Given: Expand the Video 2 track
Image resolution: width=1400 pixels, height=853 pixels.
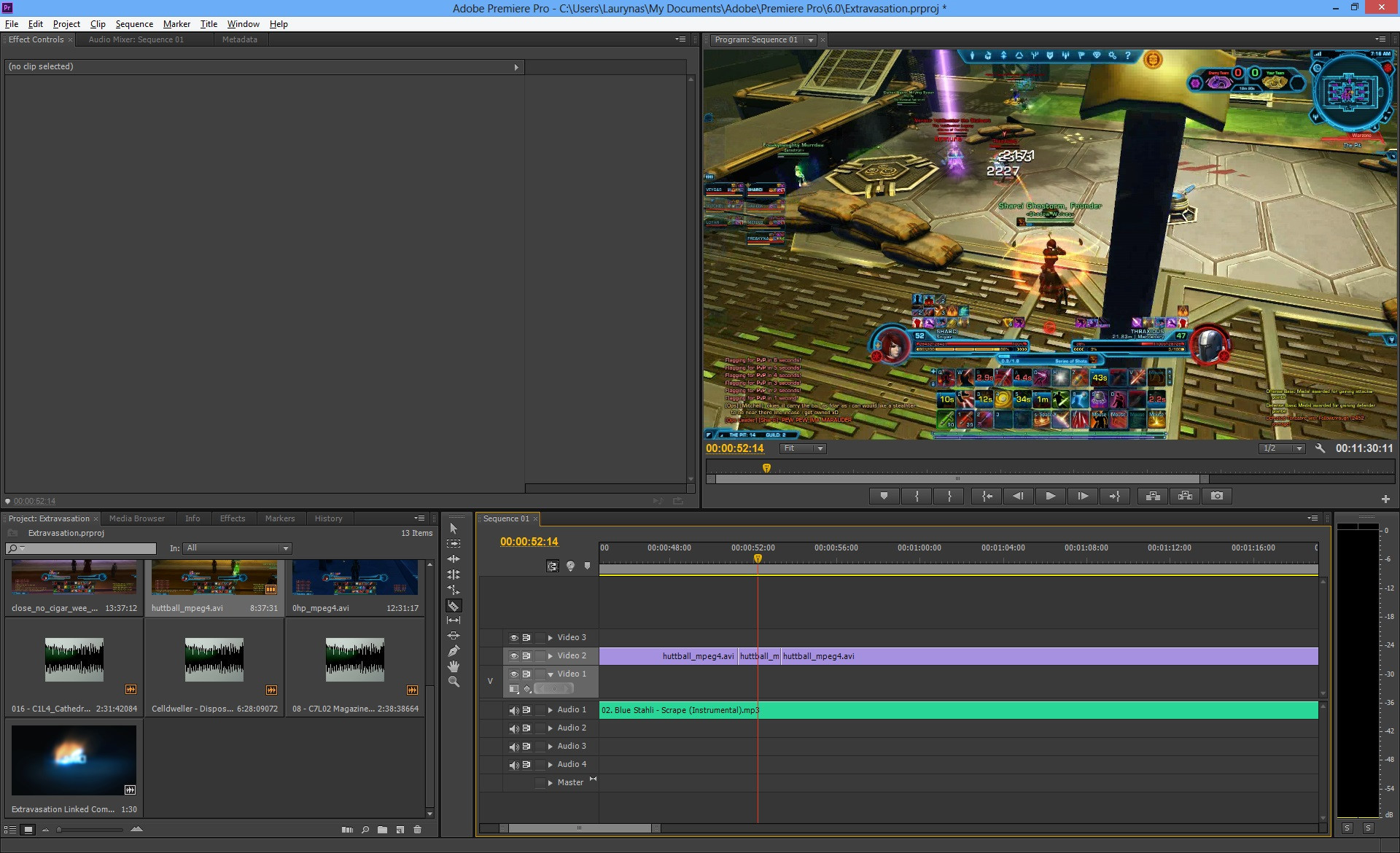Looking at the screenshot, I should point(551,656).
